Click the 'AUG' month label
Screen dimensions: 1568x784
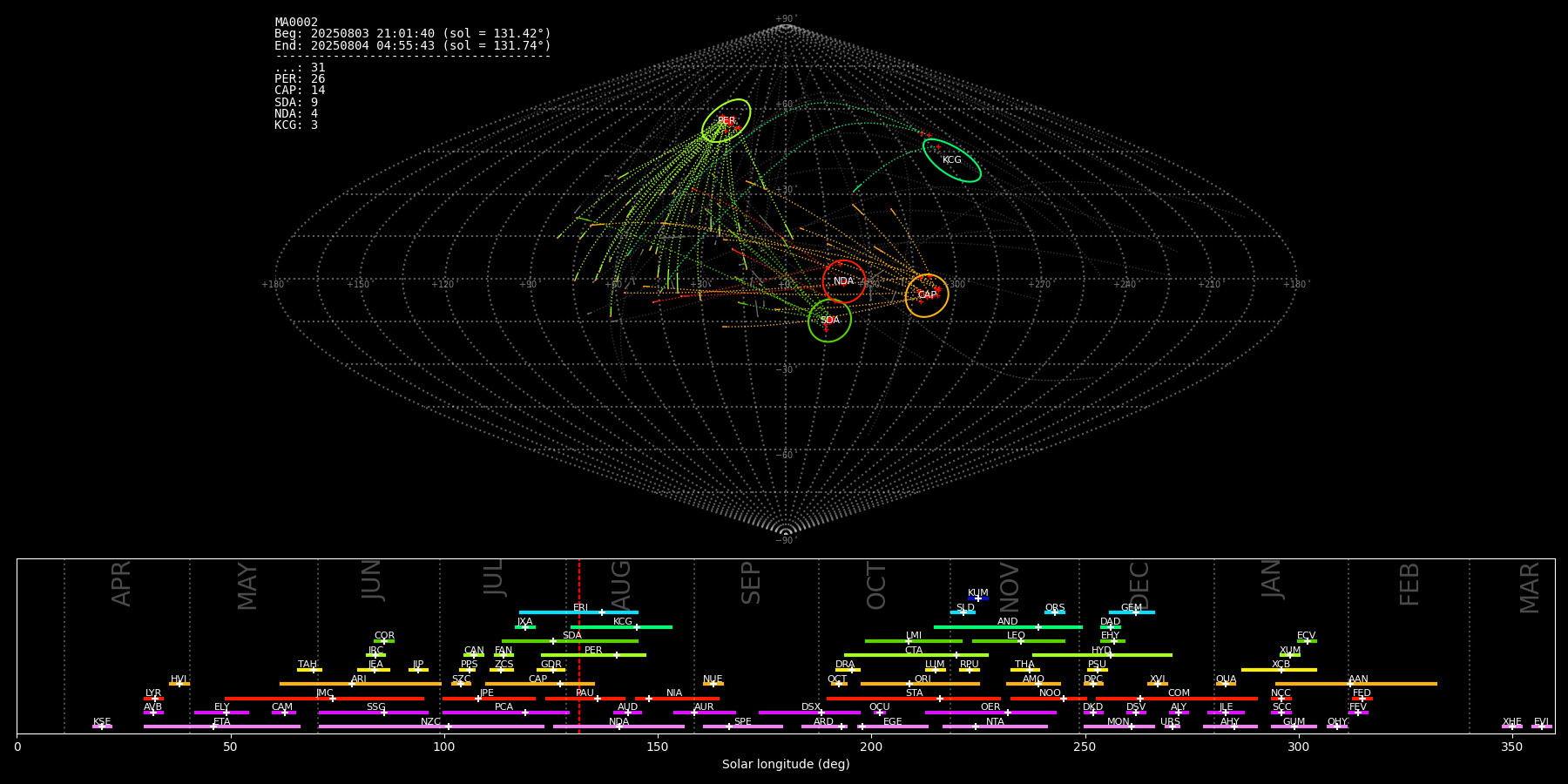[x=621, y=584]
